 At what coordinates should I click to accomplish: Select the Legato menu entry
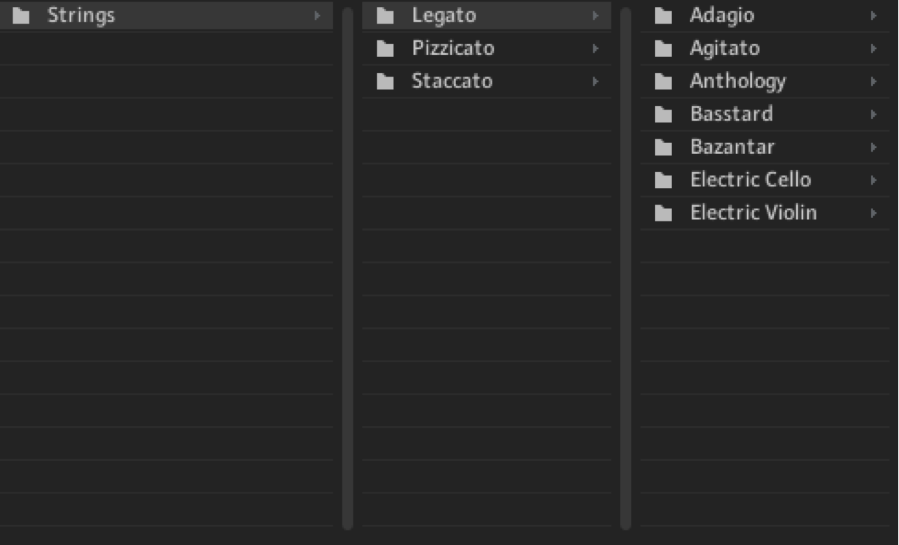[x=486, y=15]
